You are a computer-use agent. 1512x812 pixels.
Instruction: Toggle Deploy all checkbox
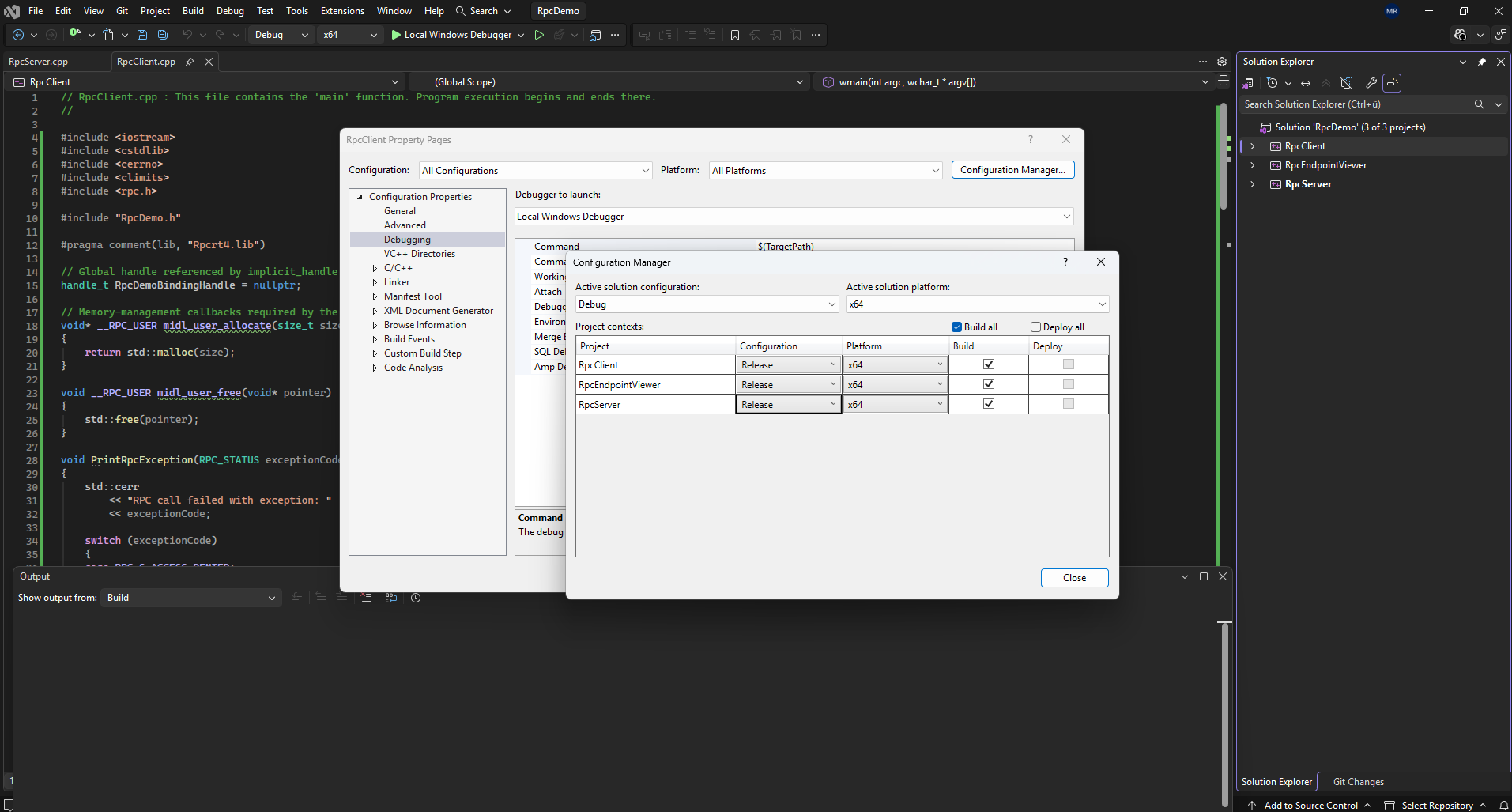pos(1035,327)
